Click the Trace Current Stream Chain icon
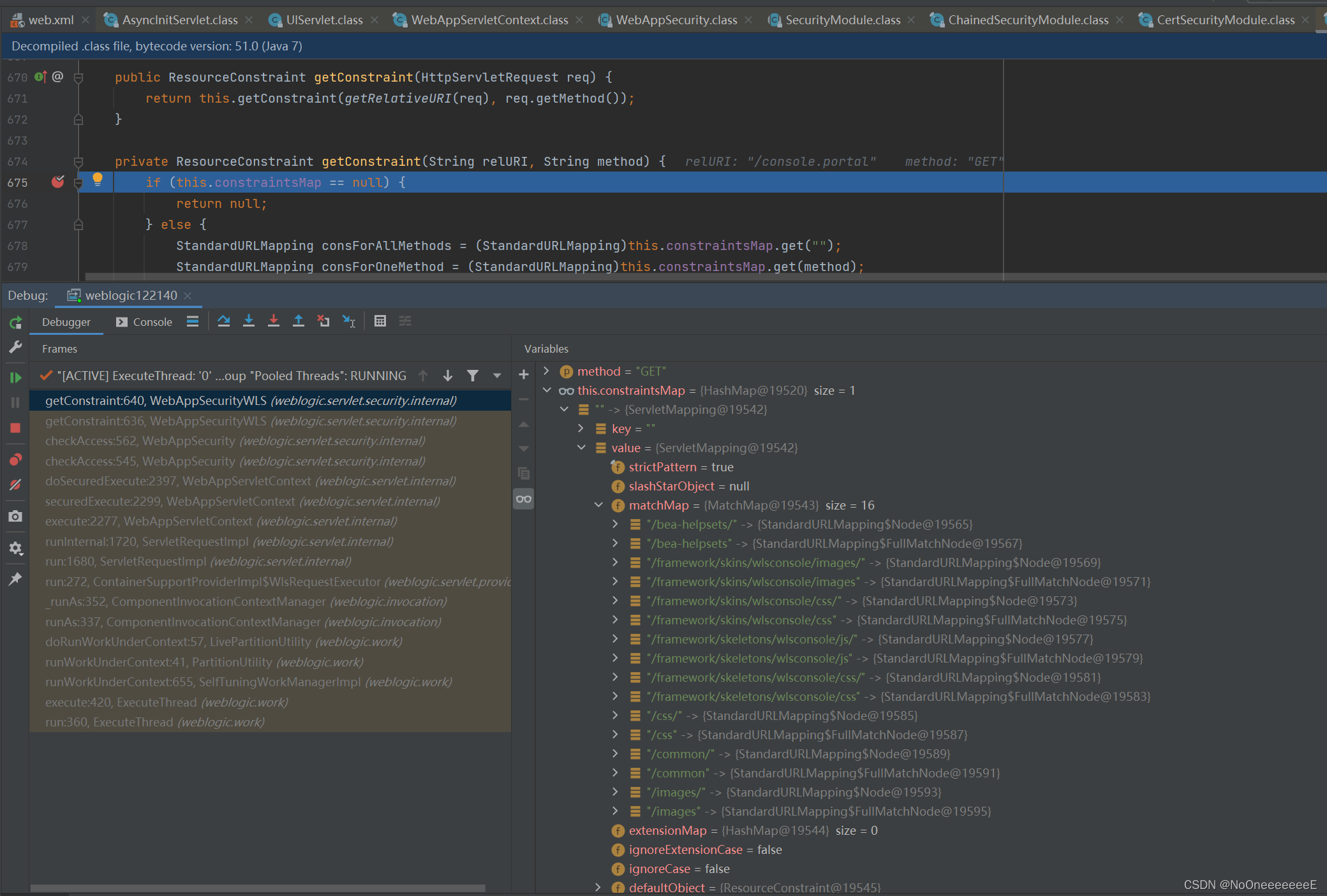This screenshot has height=896, width=1327. click(x=405, y=321)
